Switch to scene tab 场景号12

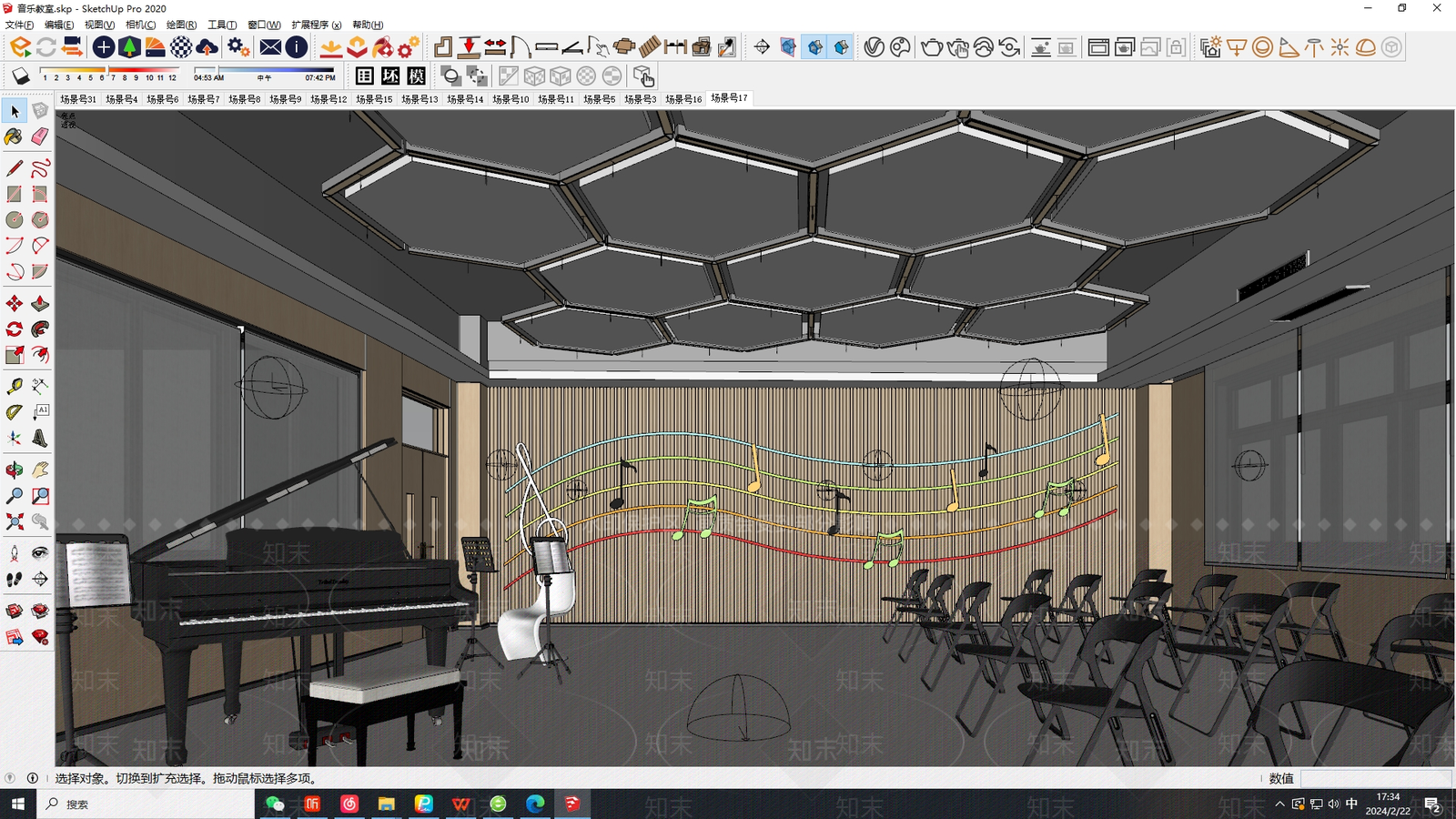click(329, 99)
